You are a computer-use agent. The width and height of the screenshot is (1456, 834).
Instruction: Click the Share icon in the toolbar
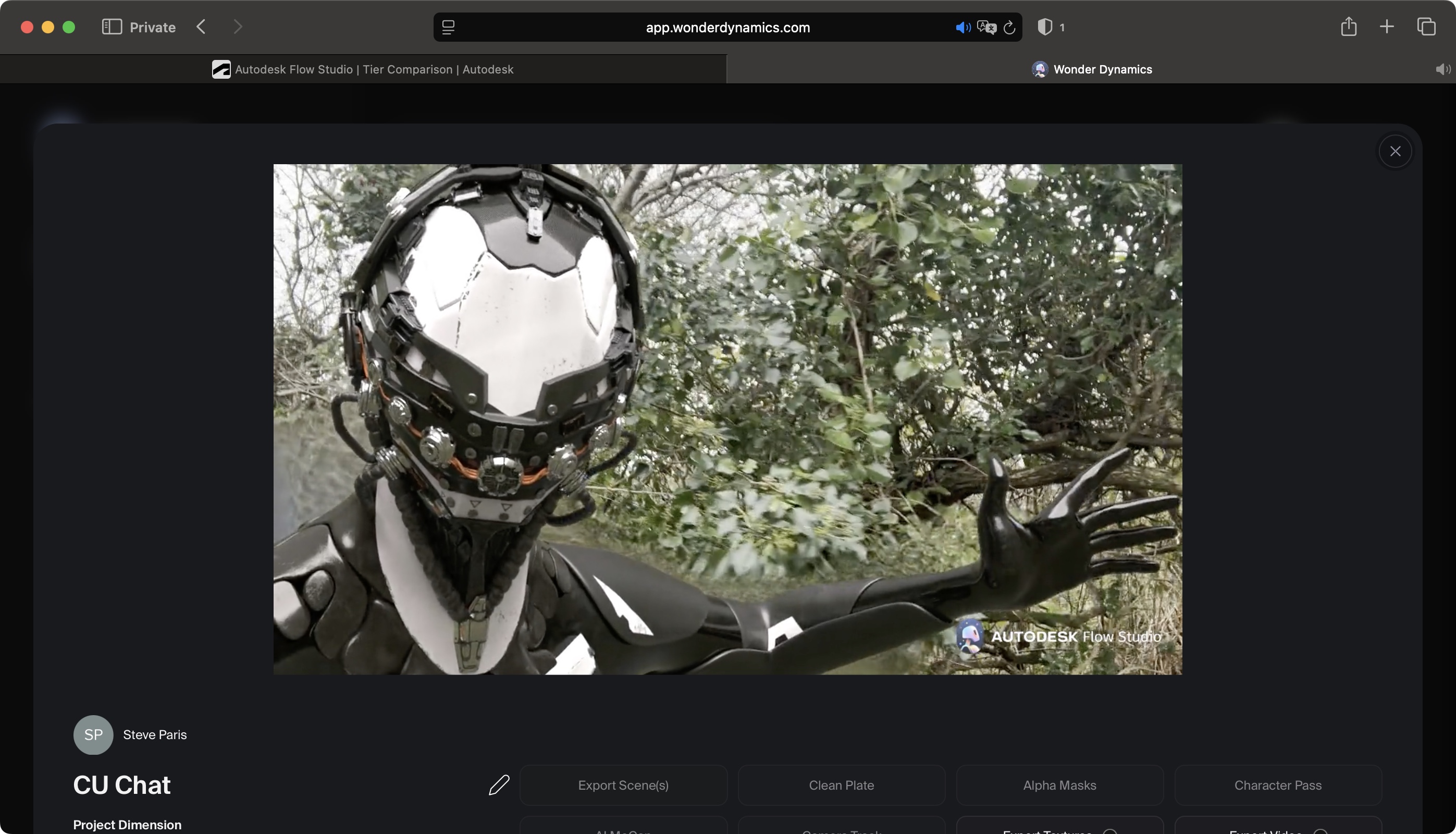(1350, 27)
